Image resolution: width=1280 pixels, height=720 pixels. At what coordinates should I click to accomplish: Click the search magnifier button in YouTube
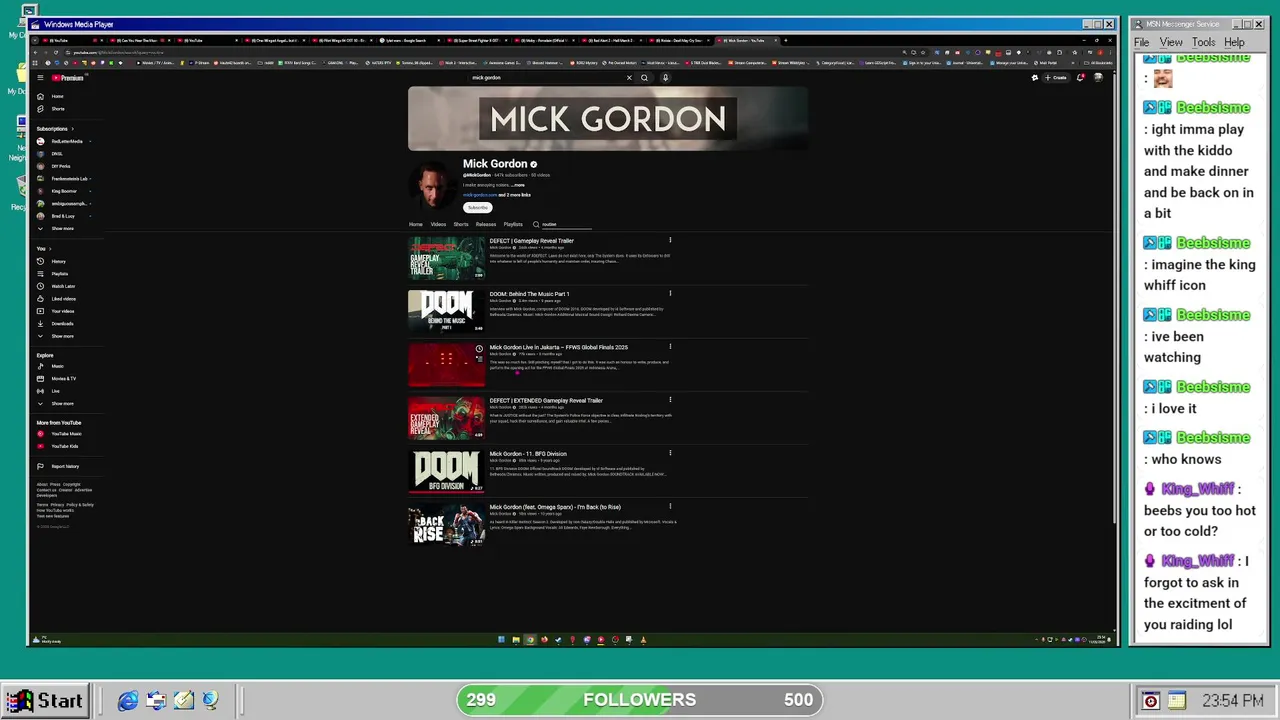tap(645, 77)
